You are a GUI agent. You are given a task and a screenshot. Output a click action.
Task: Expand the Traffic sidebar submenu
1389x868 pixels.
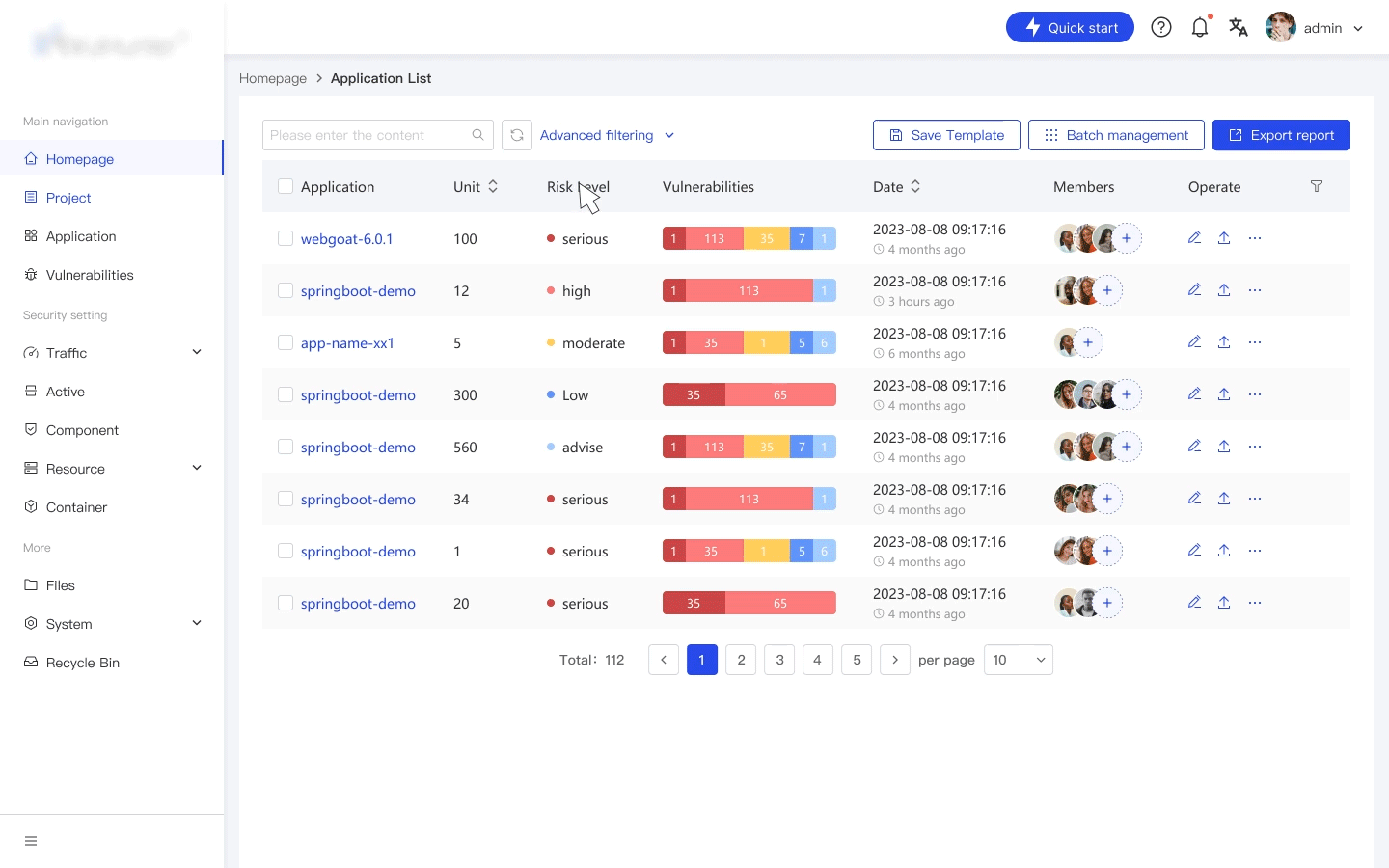pos(197,352)
